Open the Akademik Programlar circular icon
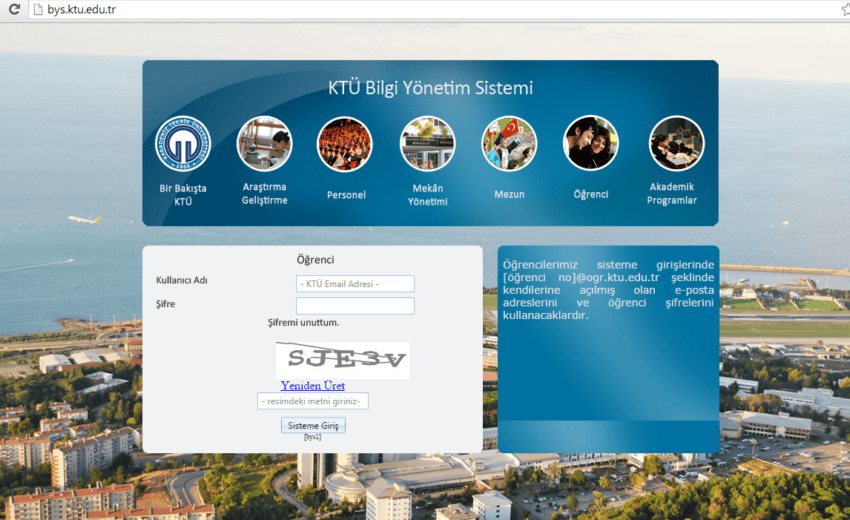This screenshot has height=520, width=850. [x=676, y=144]
